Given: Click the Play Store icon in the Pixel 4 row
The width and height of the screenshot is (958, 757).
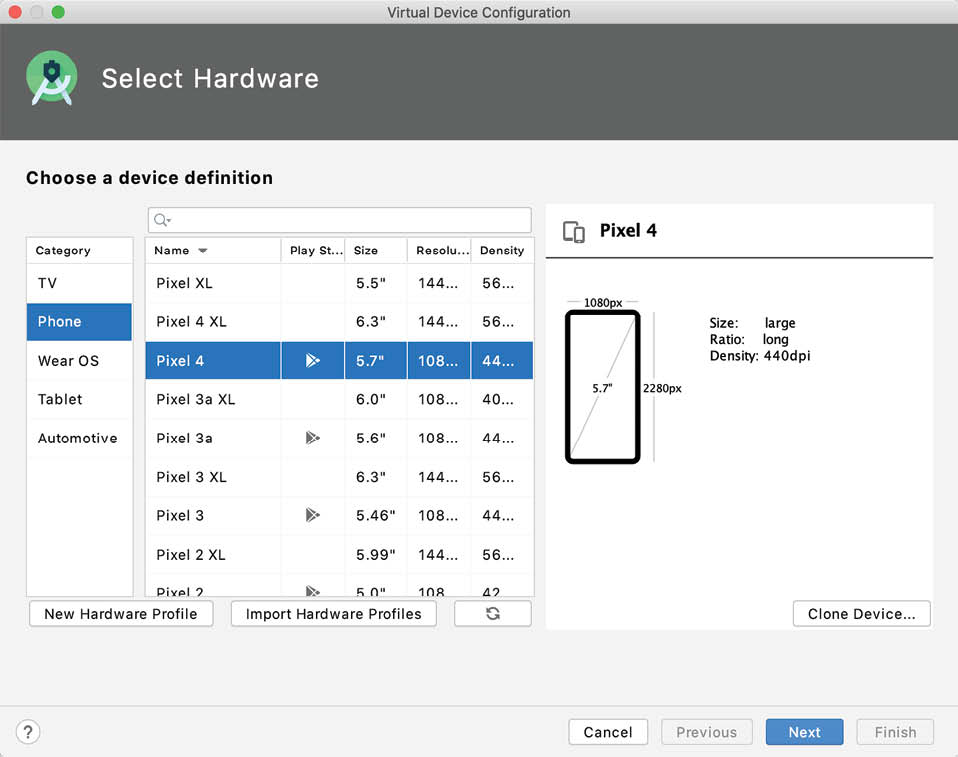Looking at the screenshot, I should pyautogui.click(x=312, y=360).
